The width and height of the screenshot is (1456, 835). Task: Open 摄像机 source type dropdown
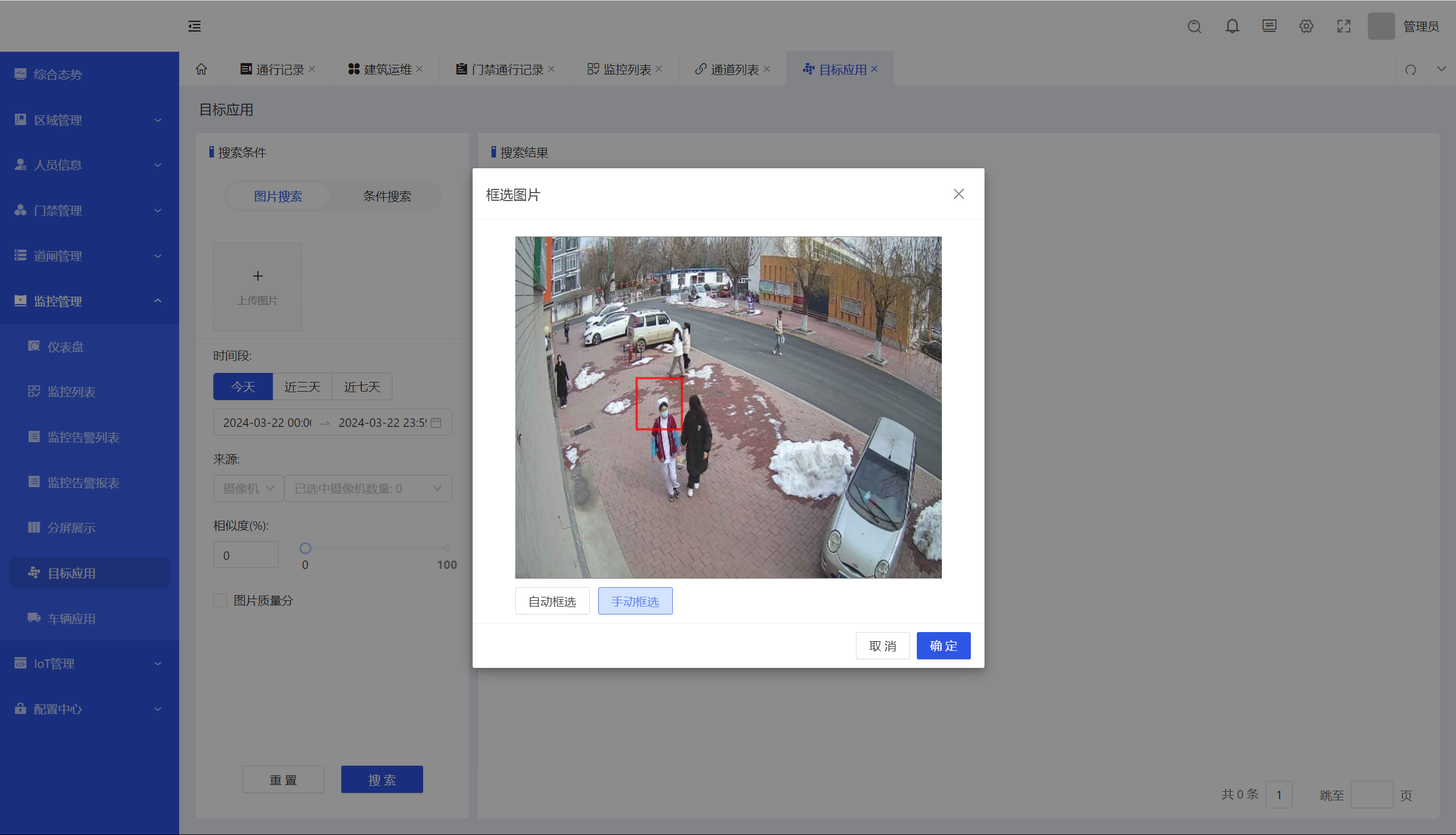tap(249, 488)
